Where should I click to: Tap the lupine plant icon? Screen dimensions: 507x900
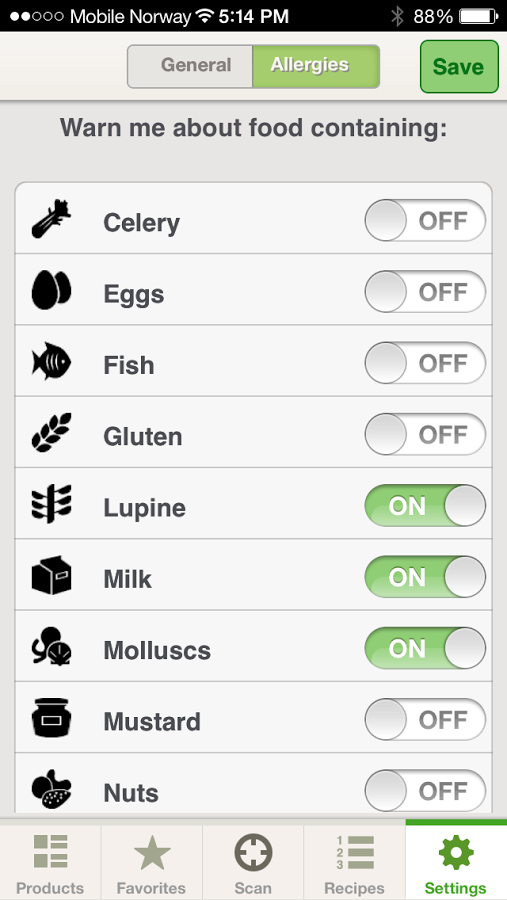click(x=51, y=504)
